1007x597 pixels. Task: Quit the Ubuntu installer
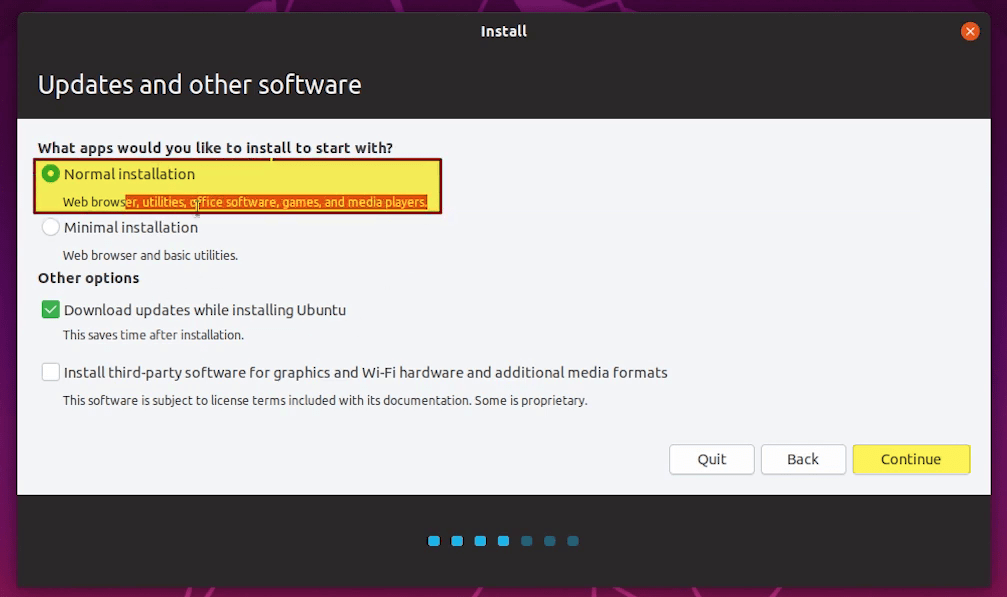[x=712, y=460]
